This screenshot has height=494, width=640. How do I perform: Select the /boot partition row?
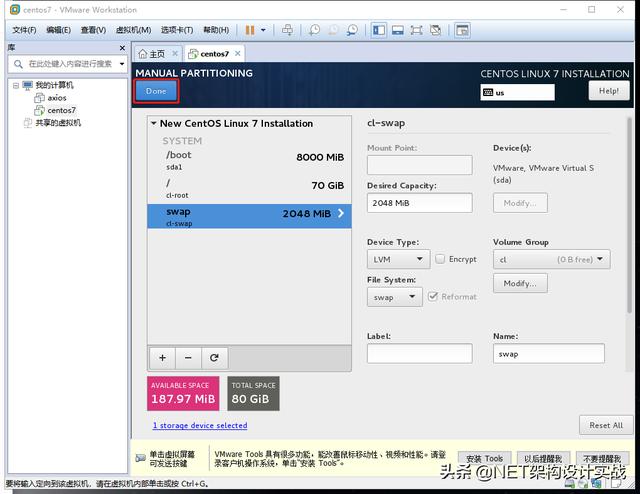249,160
